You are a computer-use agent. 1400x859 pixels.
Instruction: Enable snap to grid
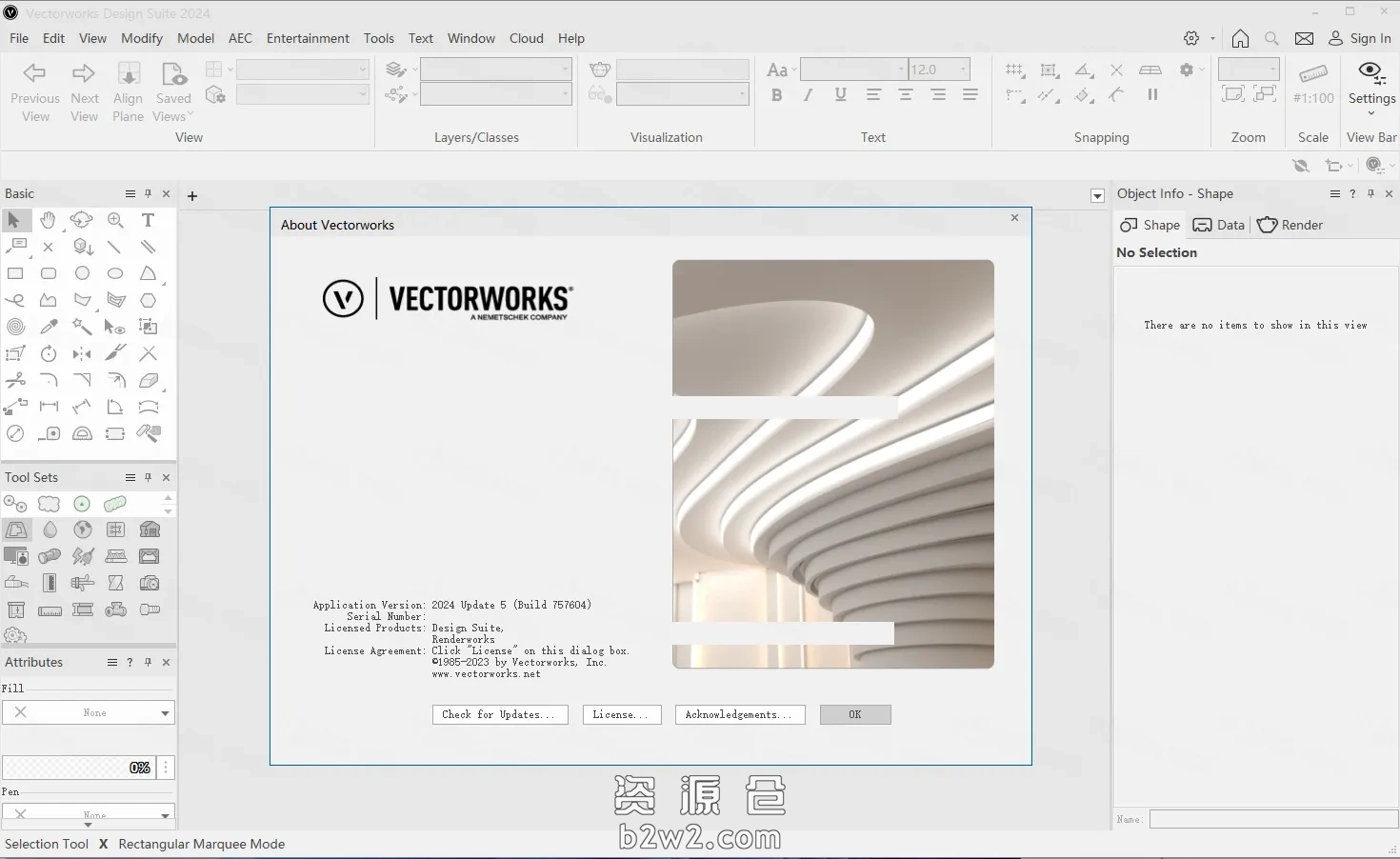point(1013,70)
